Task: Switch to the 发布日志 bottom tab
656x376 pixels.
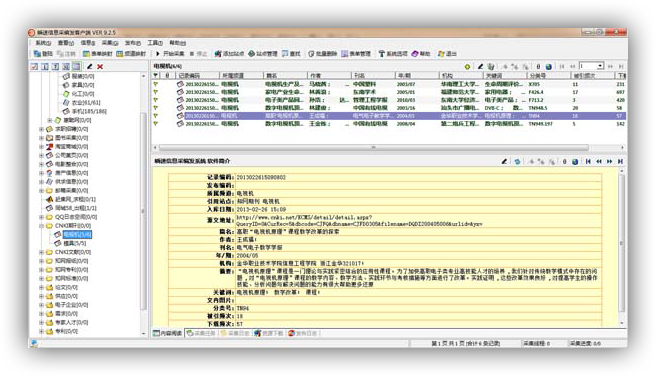Action: 302,333
